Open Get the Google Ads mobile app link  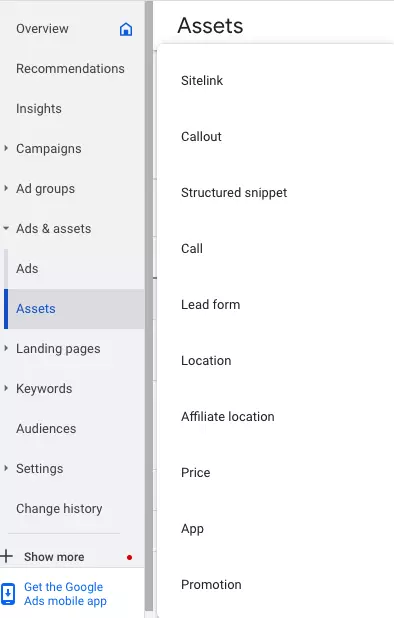65,594
